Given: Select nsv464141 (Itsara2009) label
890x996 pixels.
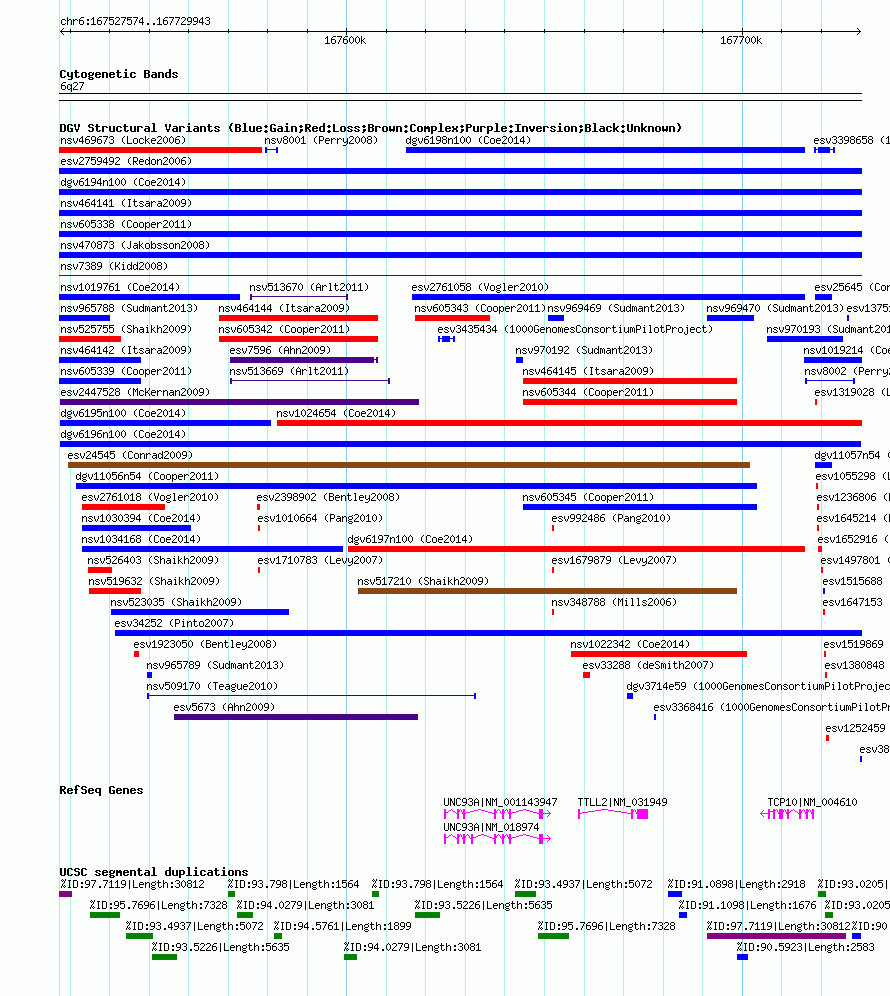Looking at the screenshot, I should click(x=126, y=203).
